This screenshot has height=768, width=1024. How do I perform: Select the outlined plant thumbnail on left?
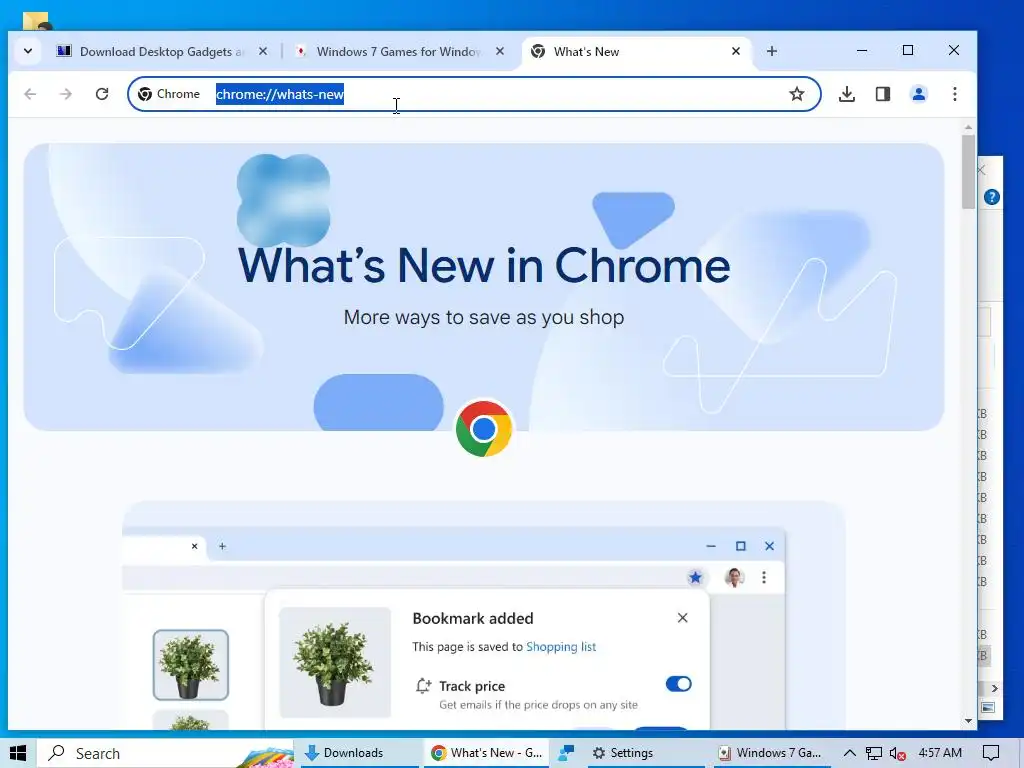point(191,665)
